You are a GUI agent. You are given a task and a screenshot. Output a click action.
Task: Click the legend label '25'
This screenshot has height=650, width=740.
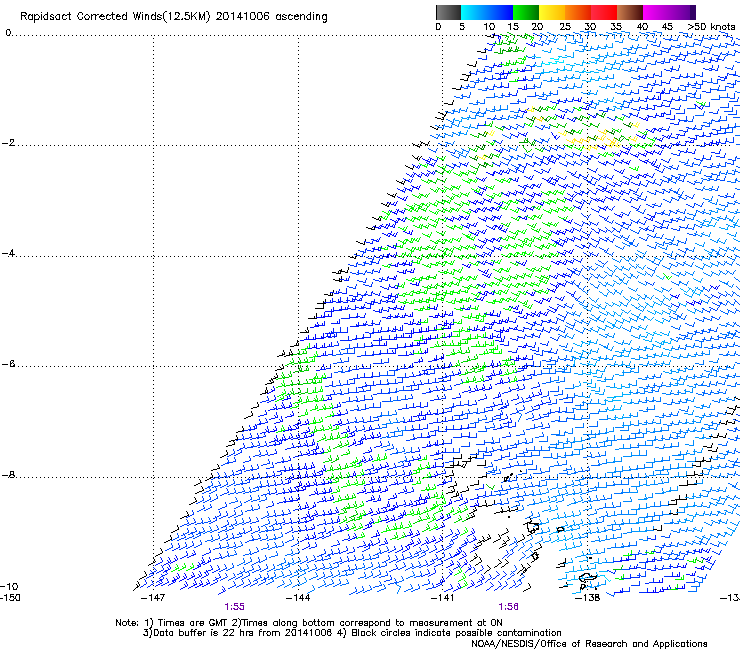click(565, 27)
